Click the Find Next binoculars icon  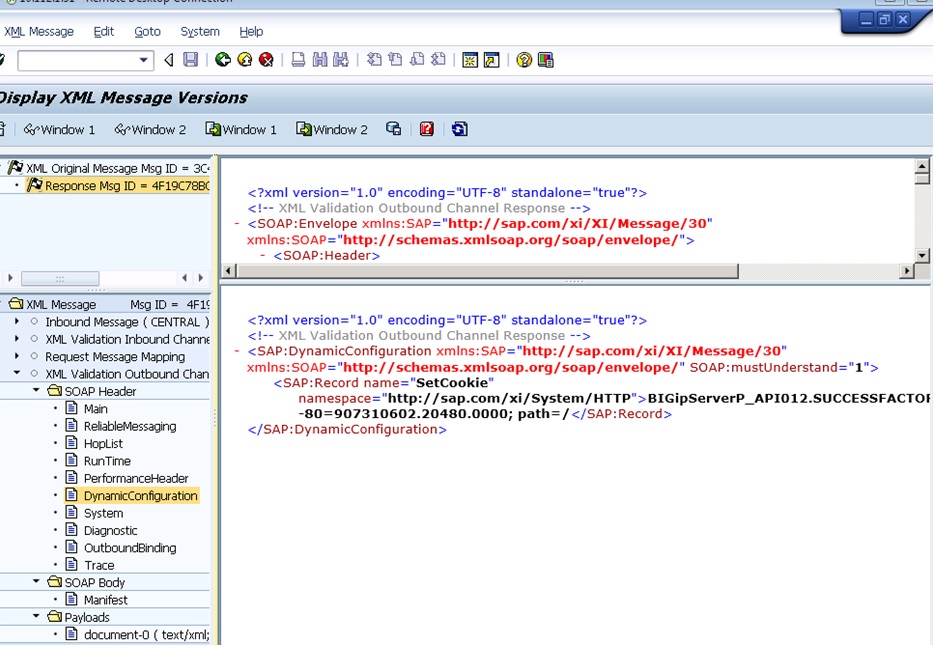[341, 60]
